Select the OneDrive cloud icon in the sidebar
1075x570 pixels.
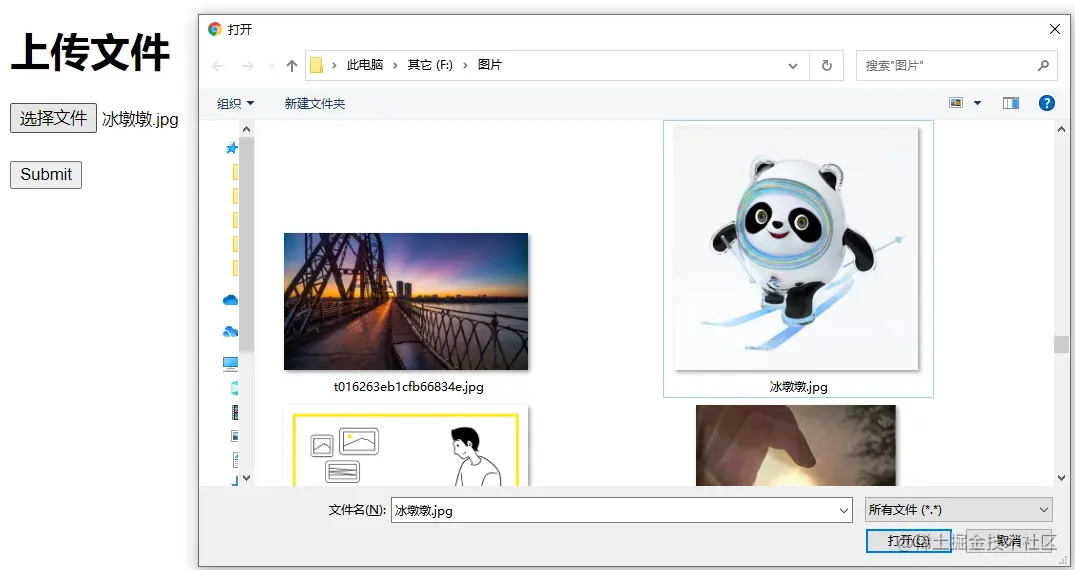230,300
